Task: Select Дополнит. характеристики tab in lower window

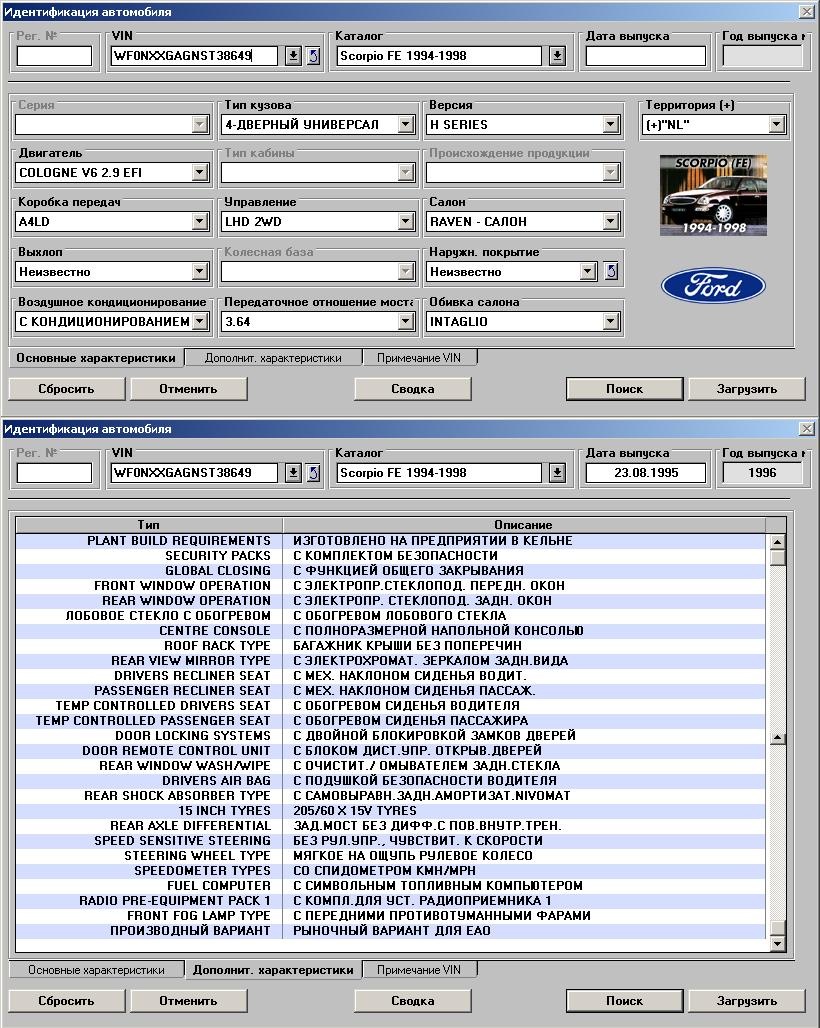Action: (x=273, y=970)
